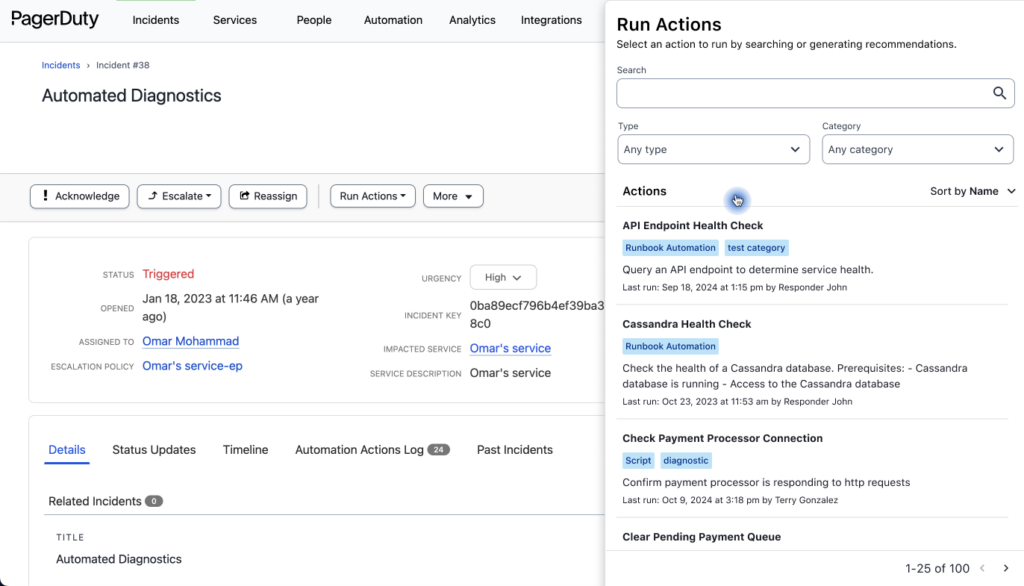Switch to the Timeline tab

click(x=245, y=450)
